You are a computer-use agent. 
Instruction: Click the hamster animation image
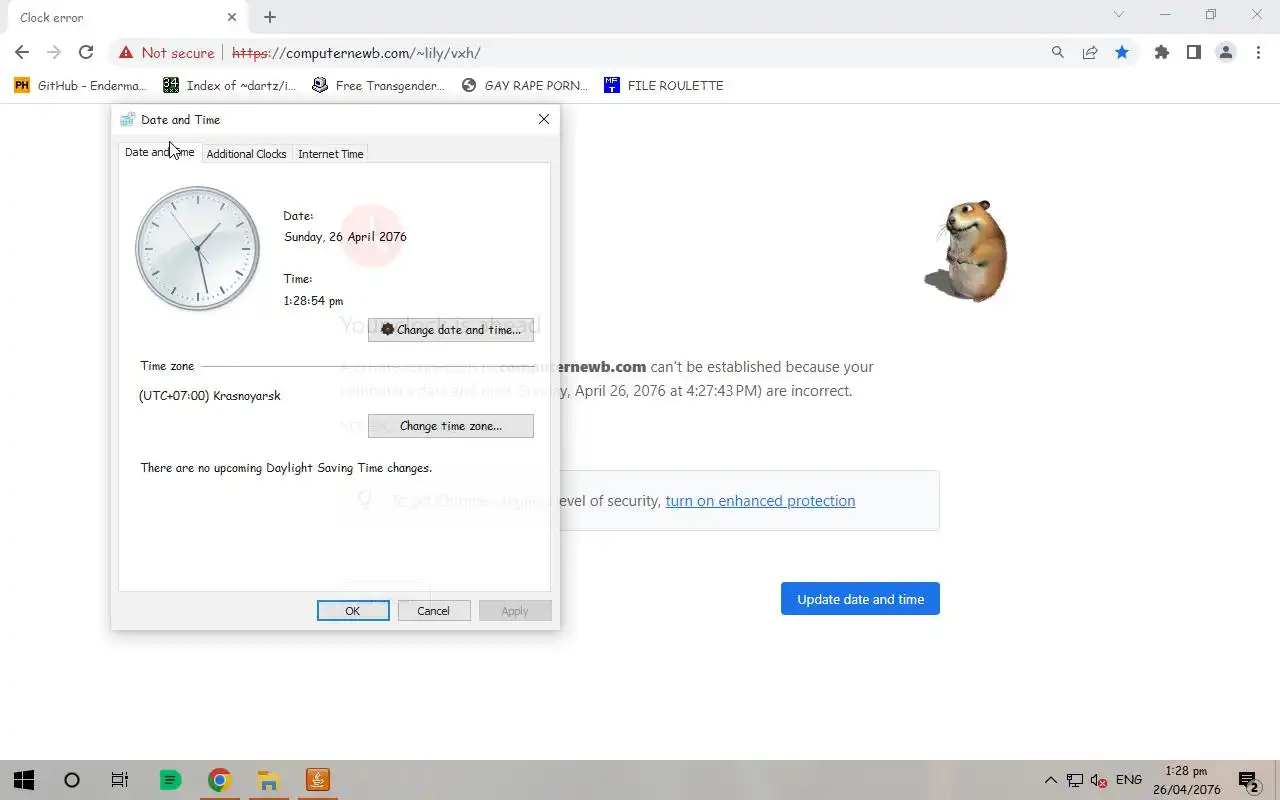tap(966, 250)
